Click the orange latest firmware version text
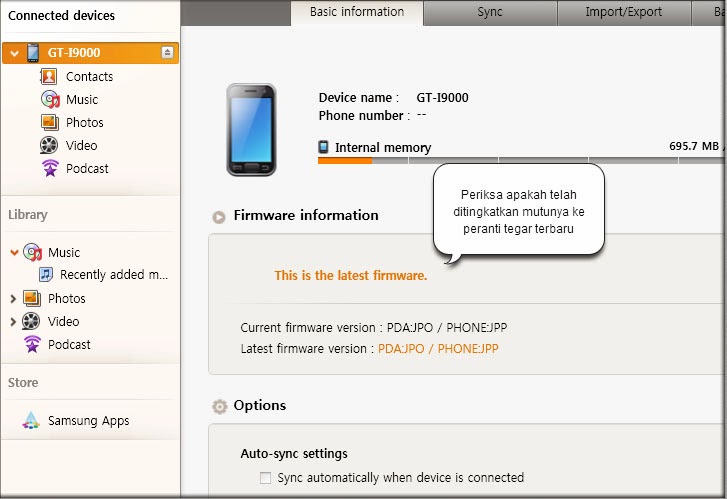The image size is (727, 499). point(438,349)
